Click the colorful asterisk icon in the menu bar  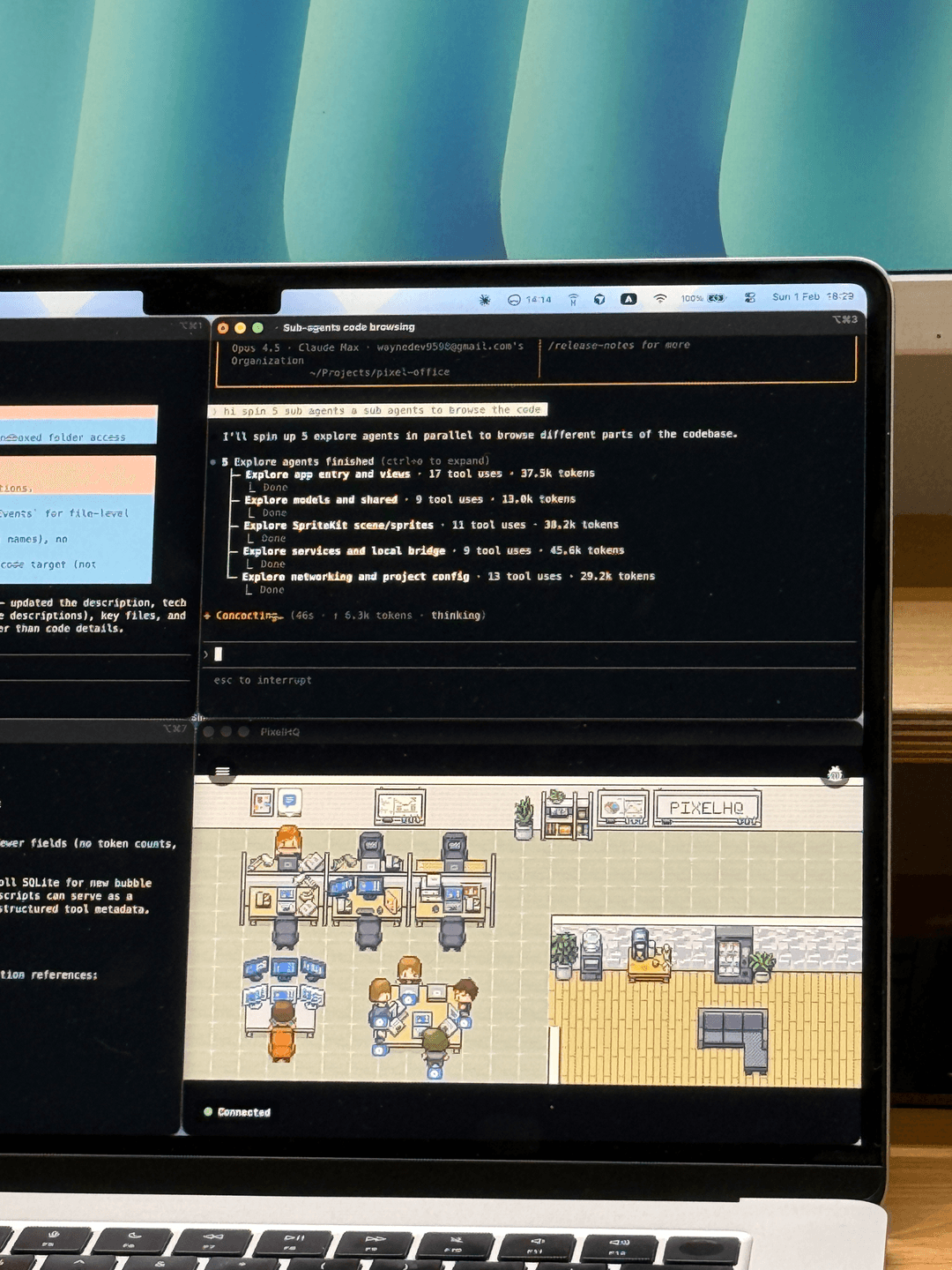click(x=483, y=299)
